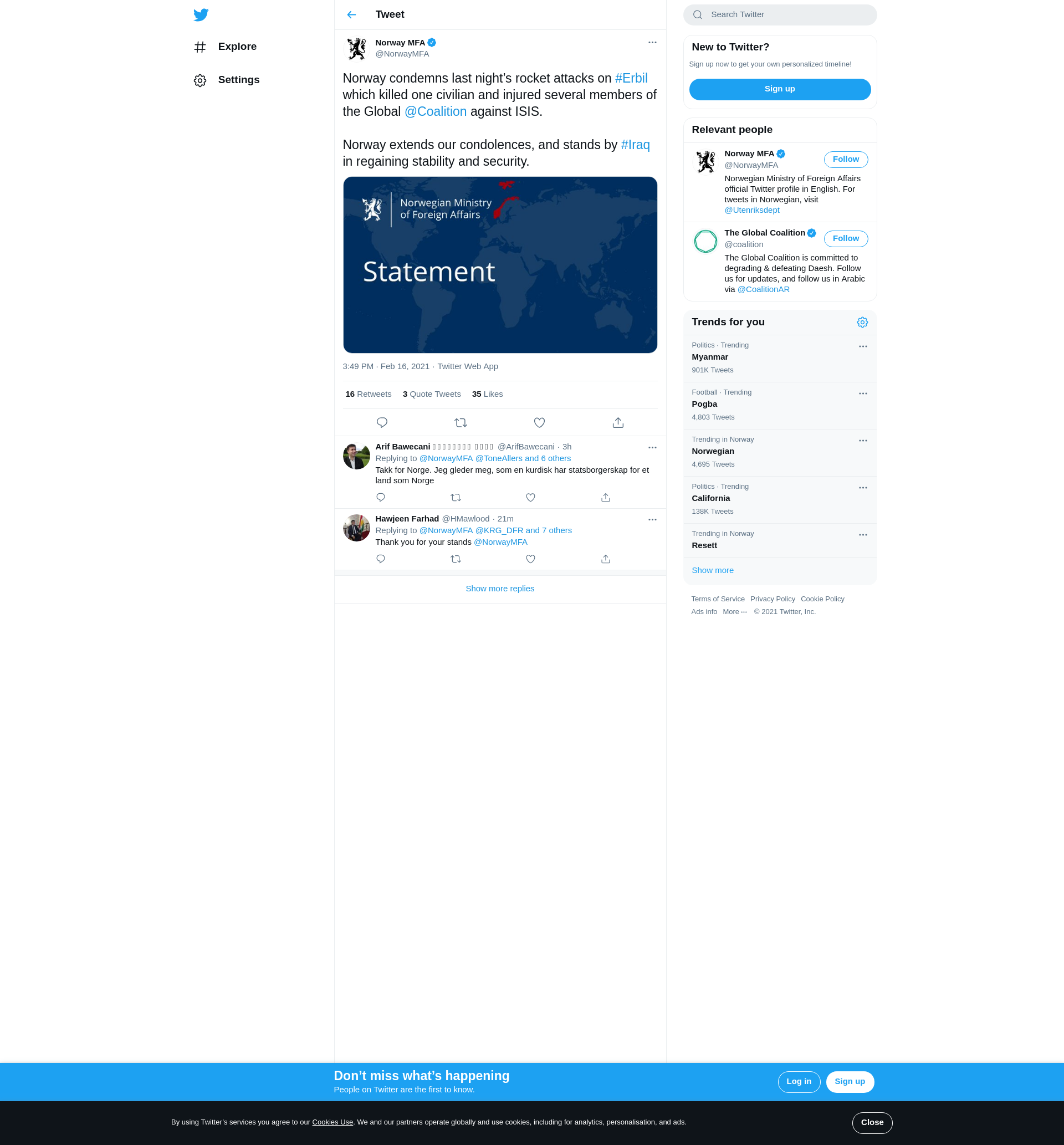Open Explore in sidebar
1064x1145 pixels.
(x=237, y=47)
